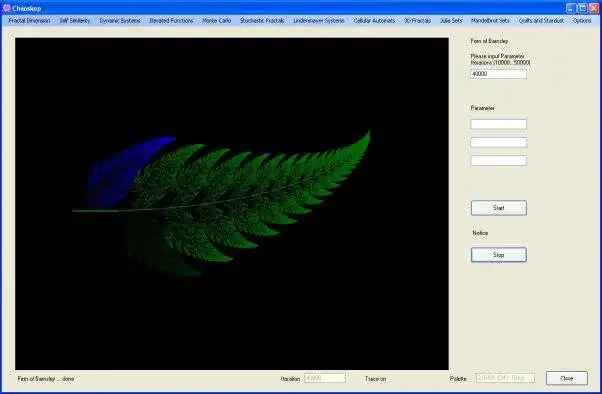The height and width of the screenshot is (394, 602).
Task: Click the 'Notice' label
Action: 480,233
